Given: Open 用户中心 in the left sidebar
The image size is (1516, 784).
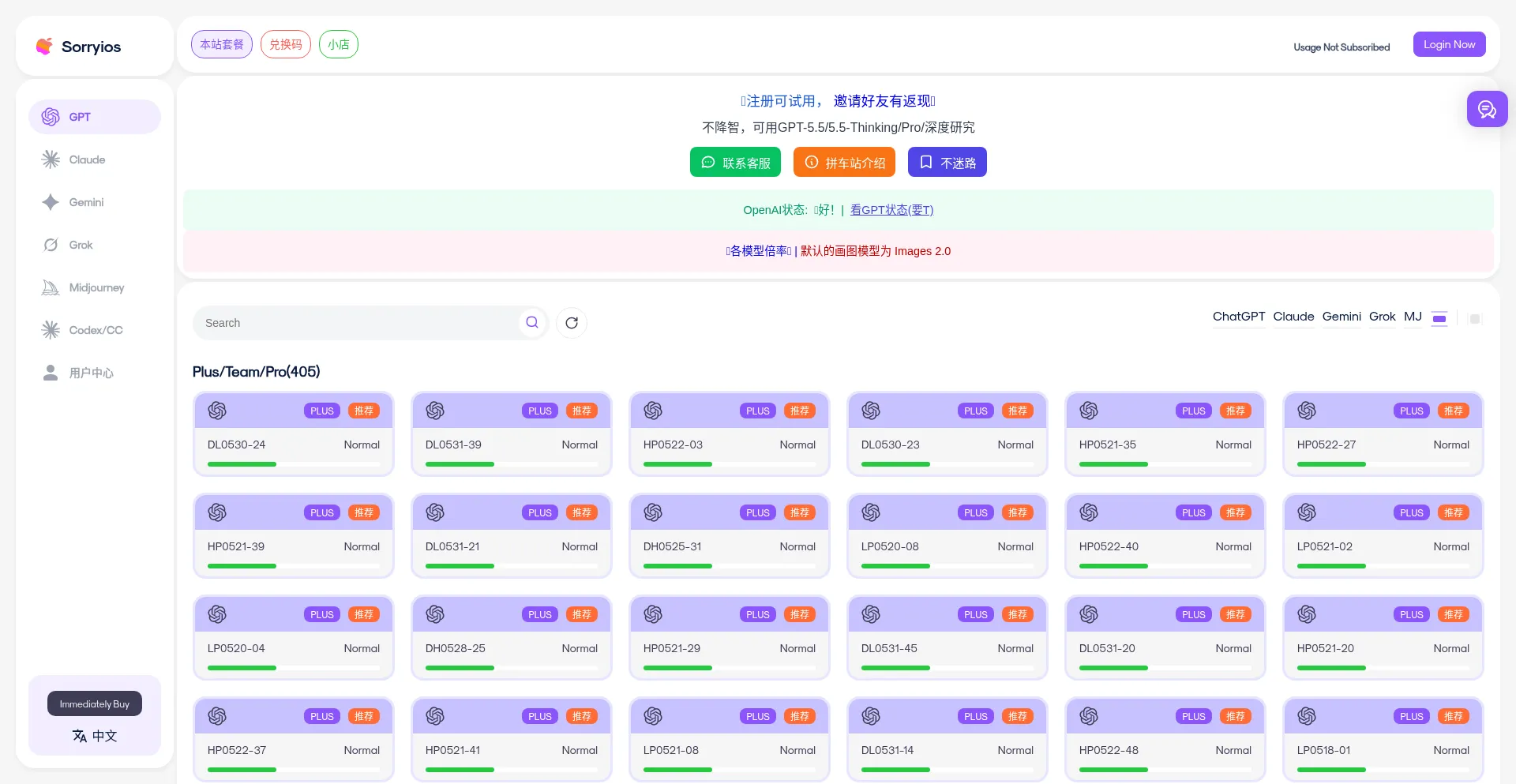Looking at the screenshot, I should click(95, 373).
